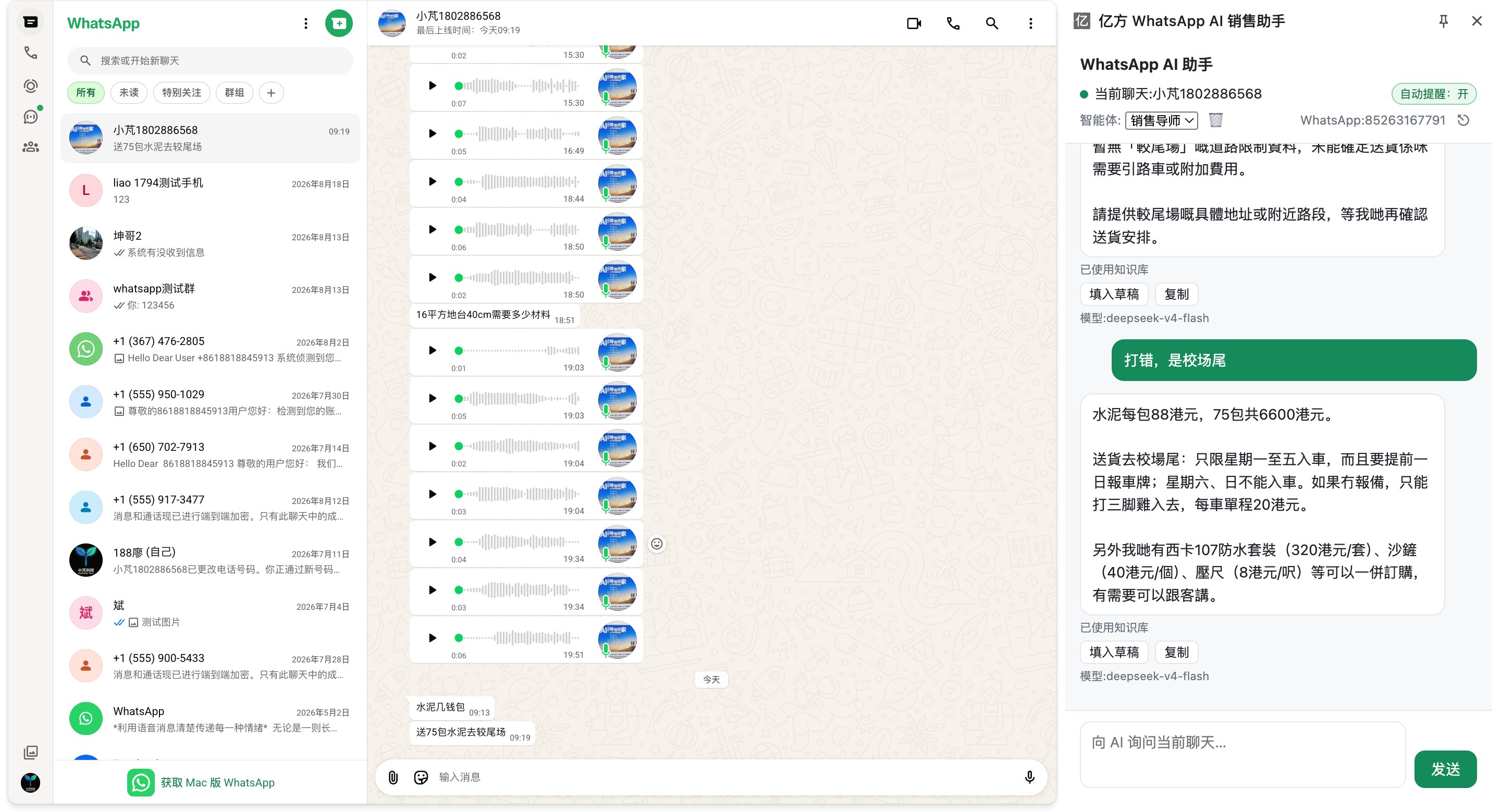Seek the 19:34 0:03 voice message waveform
The image size is (1501, 812).
[x=518, y=589]
